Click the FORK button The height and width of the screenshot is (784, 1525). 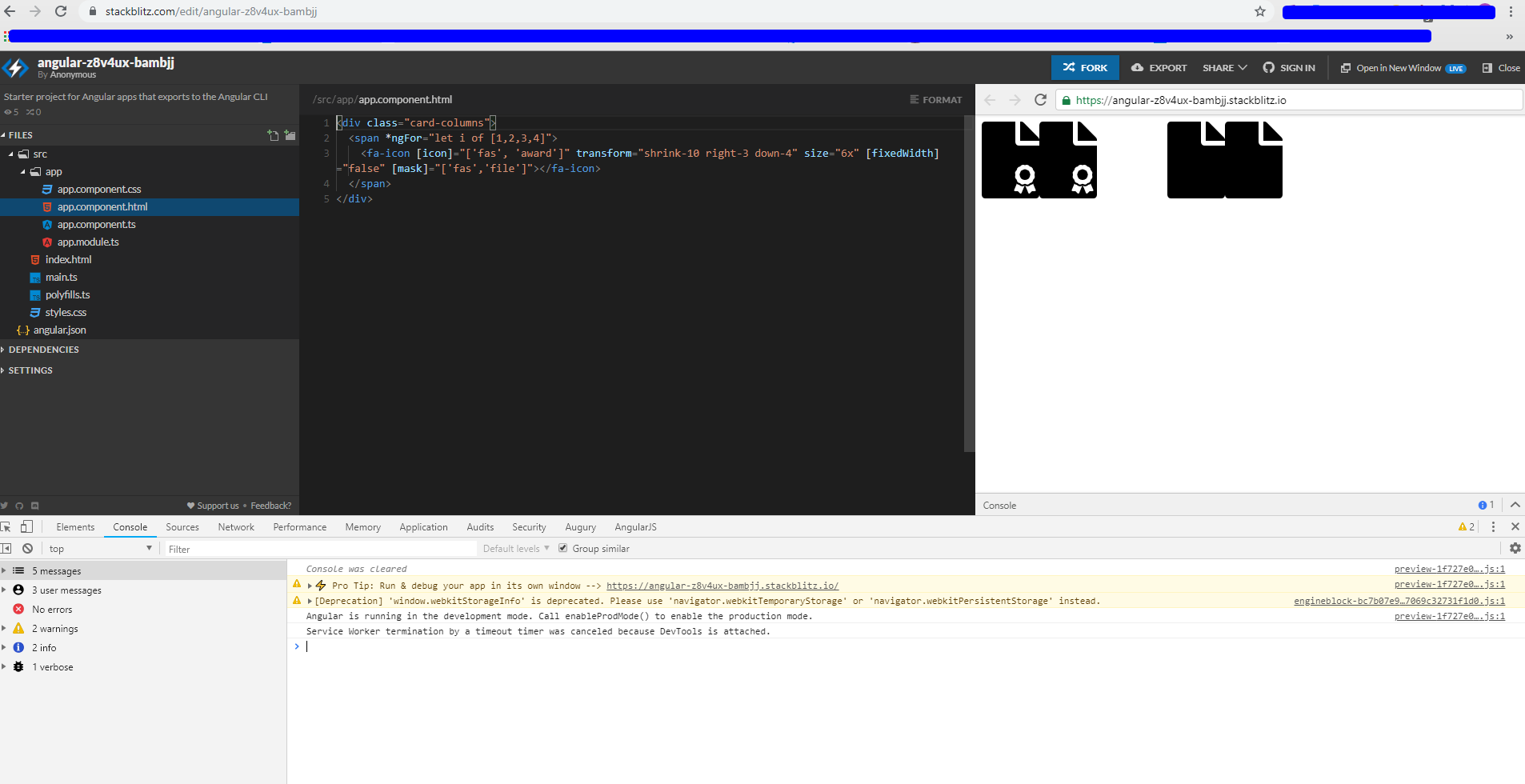pos(1085,67)
